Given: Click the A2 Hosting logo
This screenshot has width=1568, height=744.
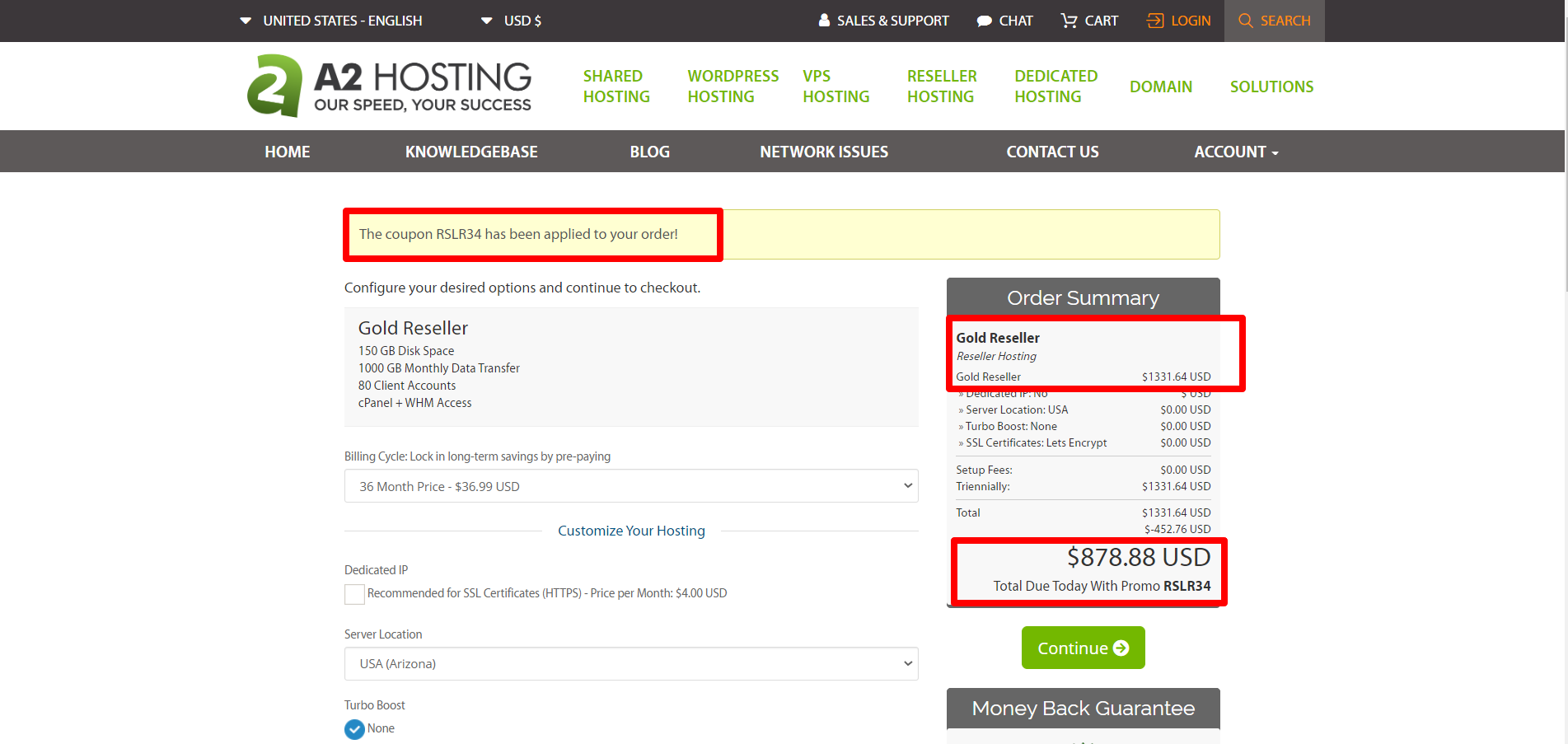Looking at the screenshot, I should click(x=389, y=86).
